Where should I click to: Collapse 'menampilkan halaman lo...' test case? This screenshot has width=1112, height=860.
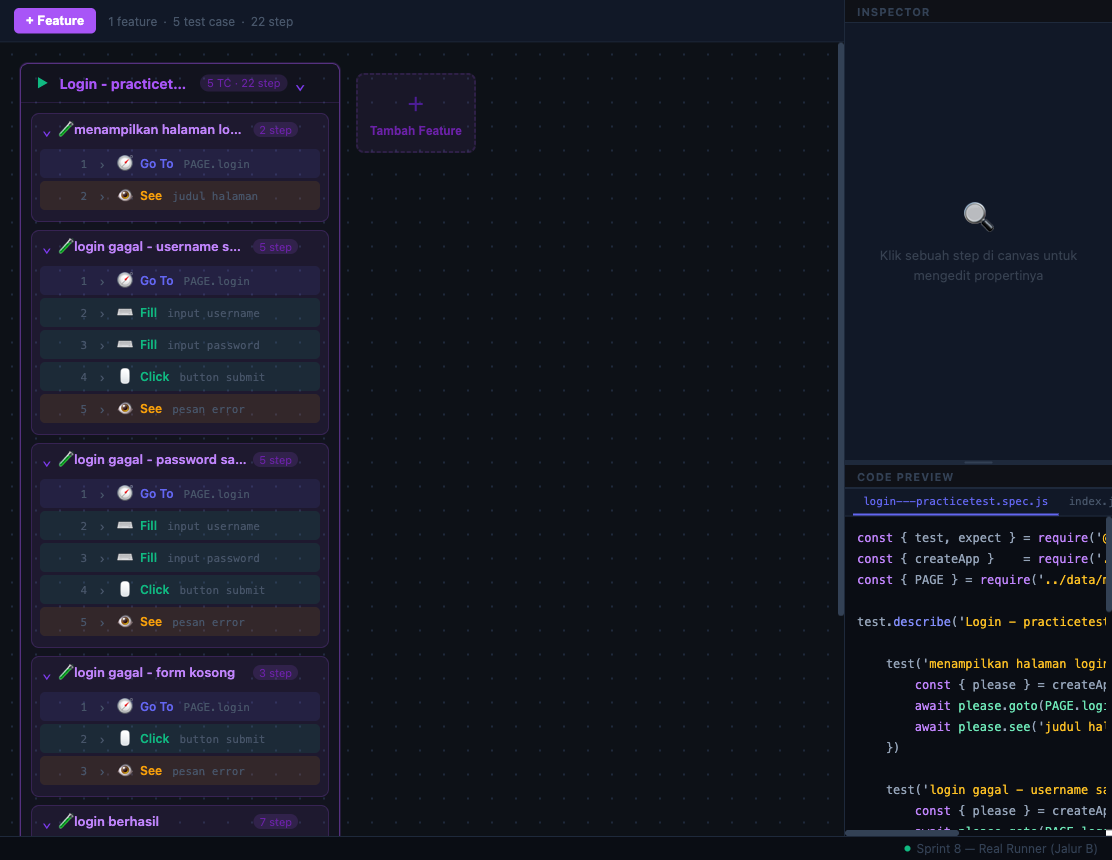coord(47,133)
